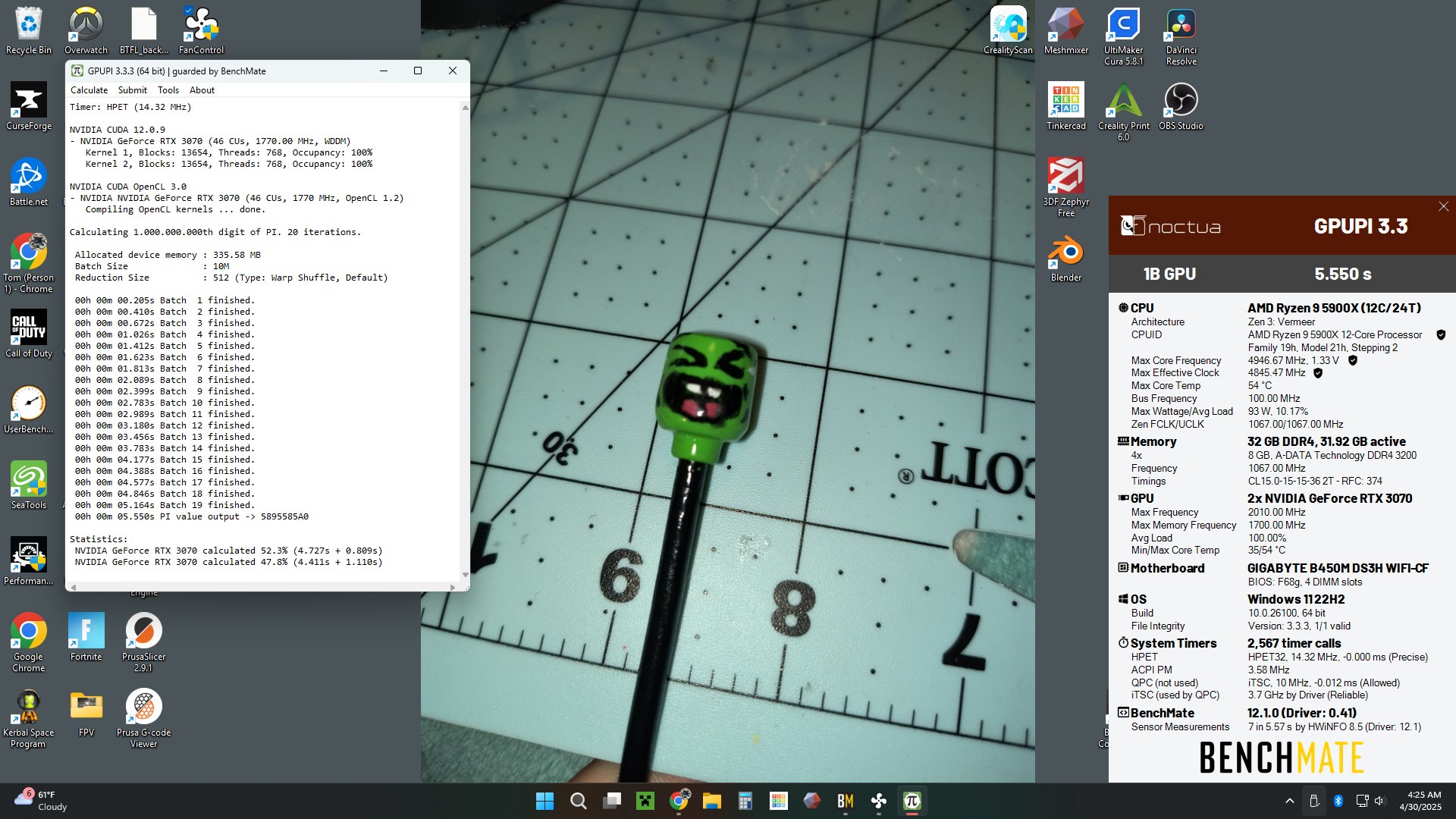Launch DaVinci Resolve shortcut
1456x819 pixels.
[x=1181, y=36]
